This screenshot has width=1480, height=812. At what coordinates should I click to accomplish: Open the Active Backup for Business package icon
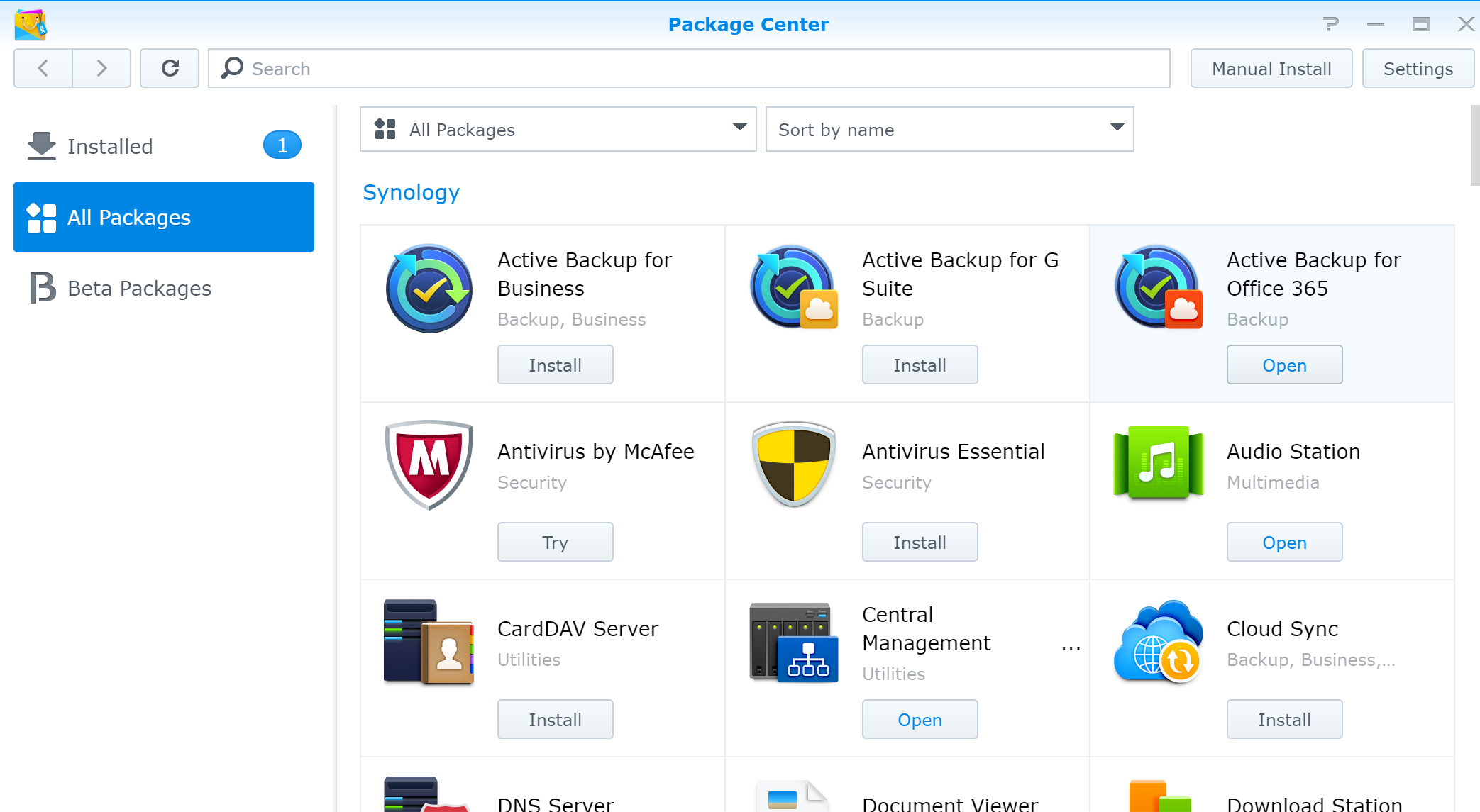(x=429, y=288)
